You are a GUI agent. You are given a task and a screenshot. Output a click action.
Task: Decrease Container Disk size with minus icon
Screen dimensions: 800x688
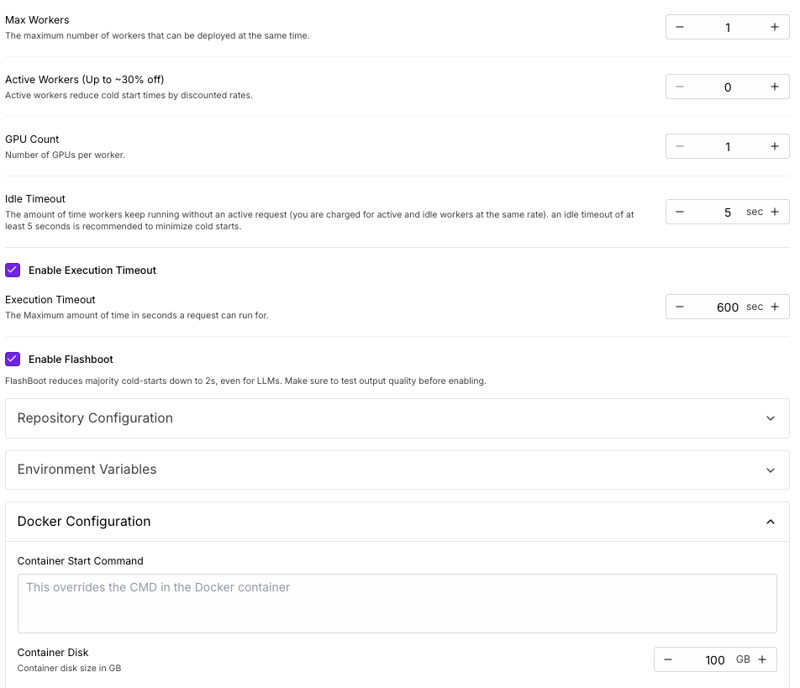(x=668, y=659)
